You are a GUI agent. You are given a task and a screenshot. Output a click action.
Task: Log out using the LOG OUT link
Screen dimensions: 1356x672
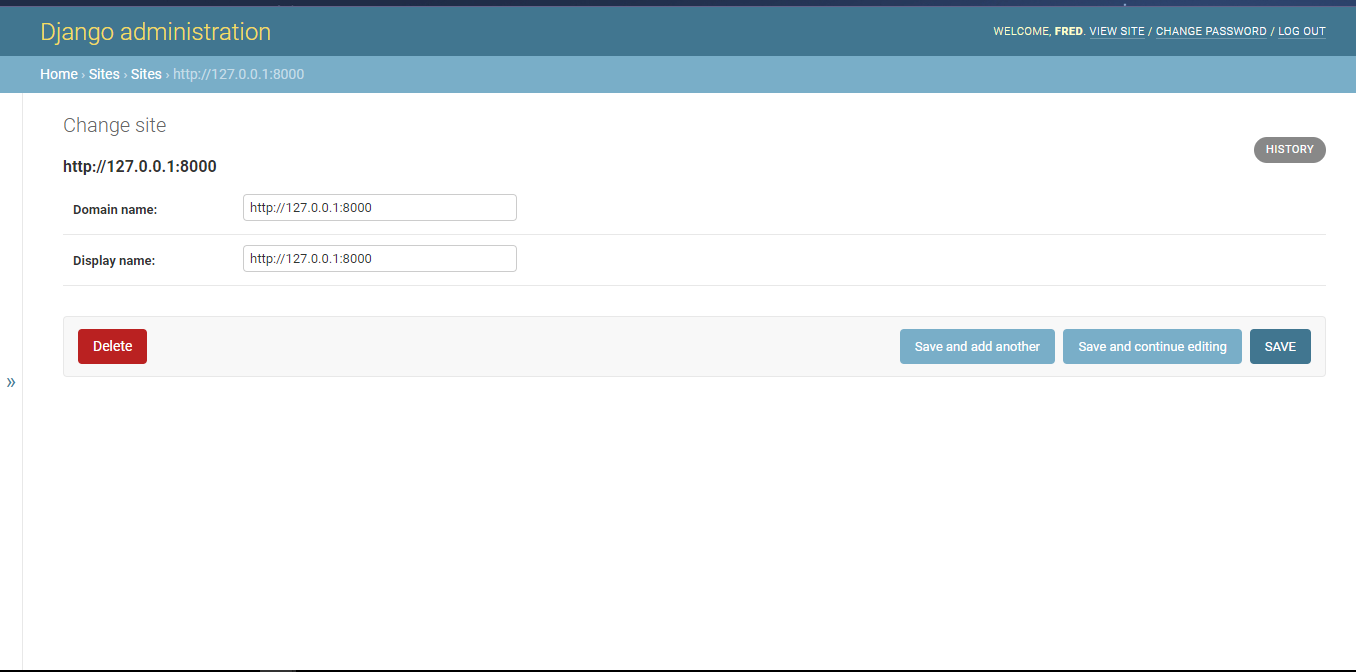[x=1302, y=32]
